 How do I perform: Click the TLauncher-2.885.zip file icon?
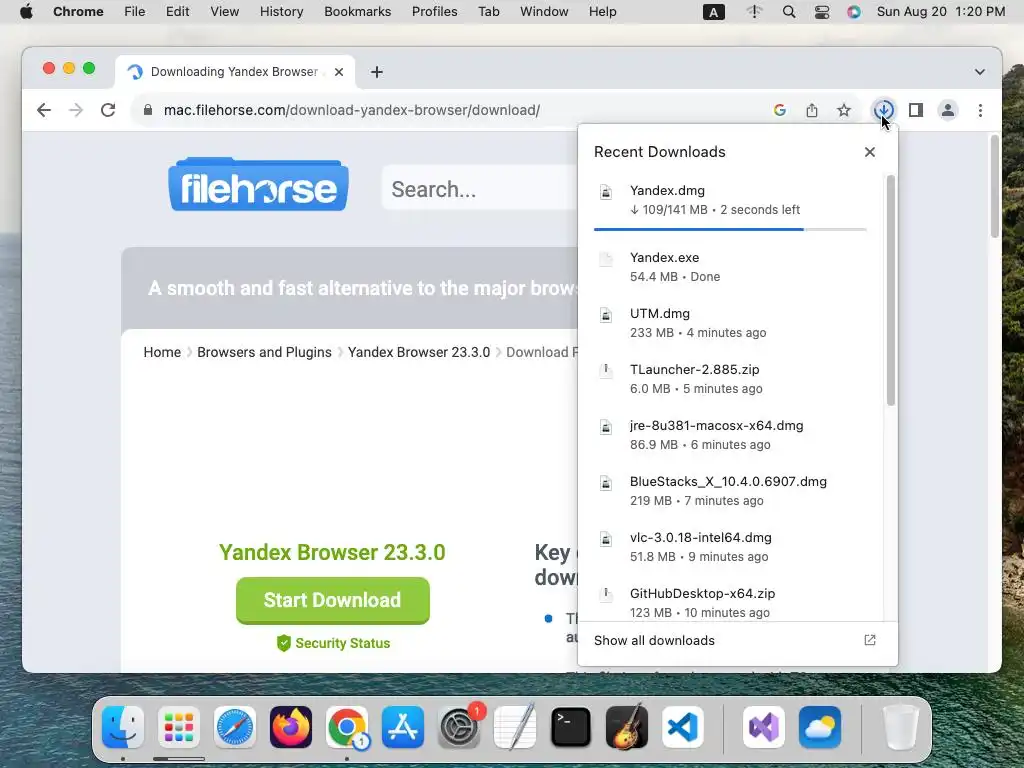coord(606,371)
